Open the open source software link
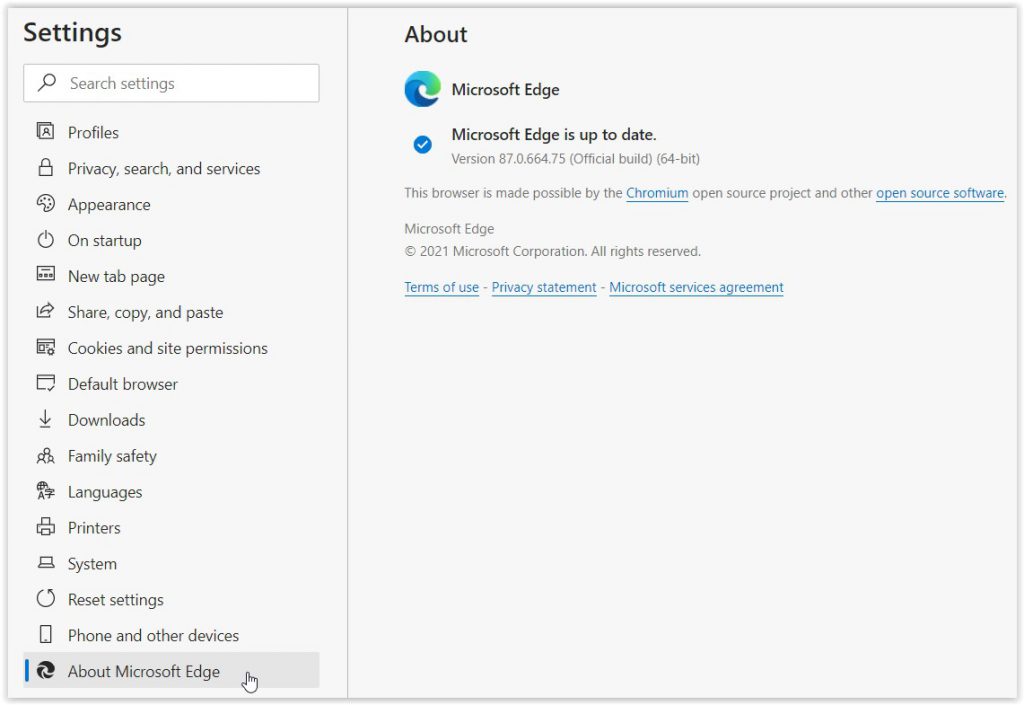Image resolution: width=1024 pixels, height=705 pixels. 940,193
